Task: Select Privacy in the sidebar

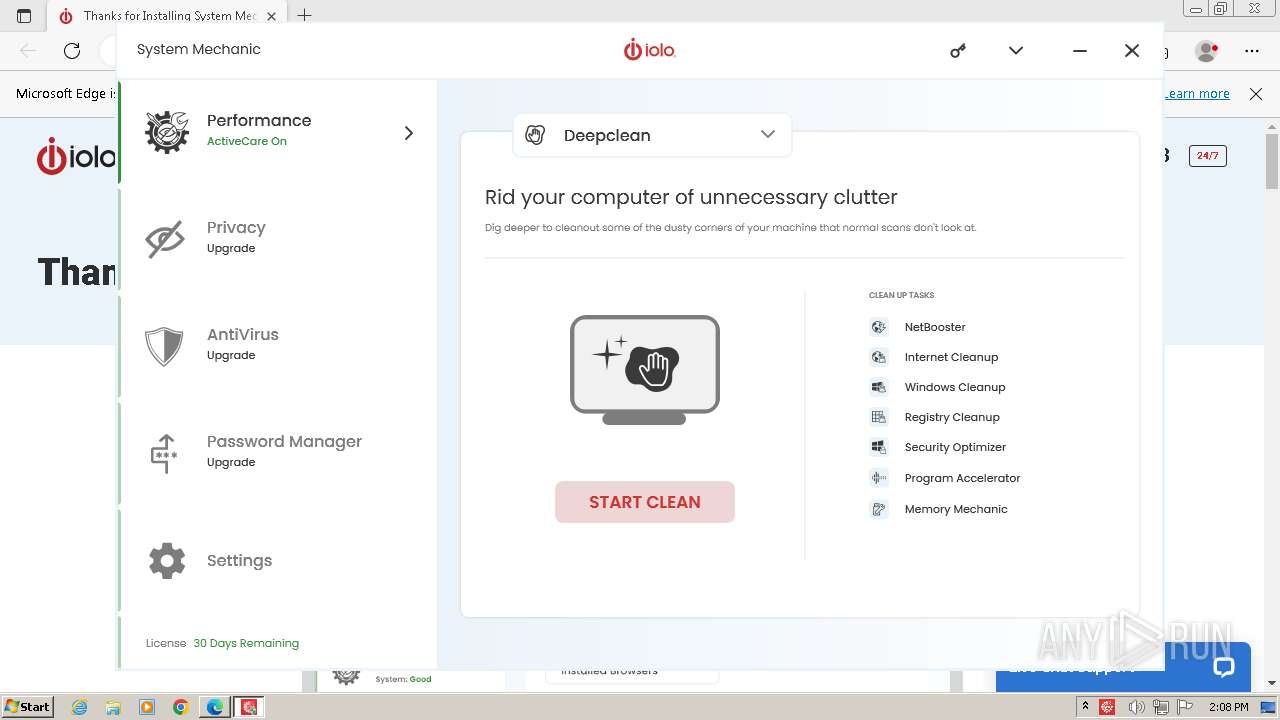Action: pos(278,238)
